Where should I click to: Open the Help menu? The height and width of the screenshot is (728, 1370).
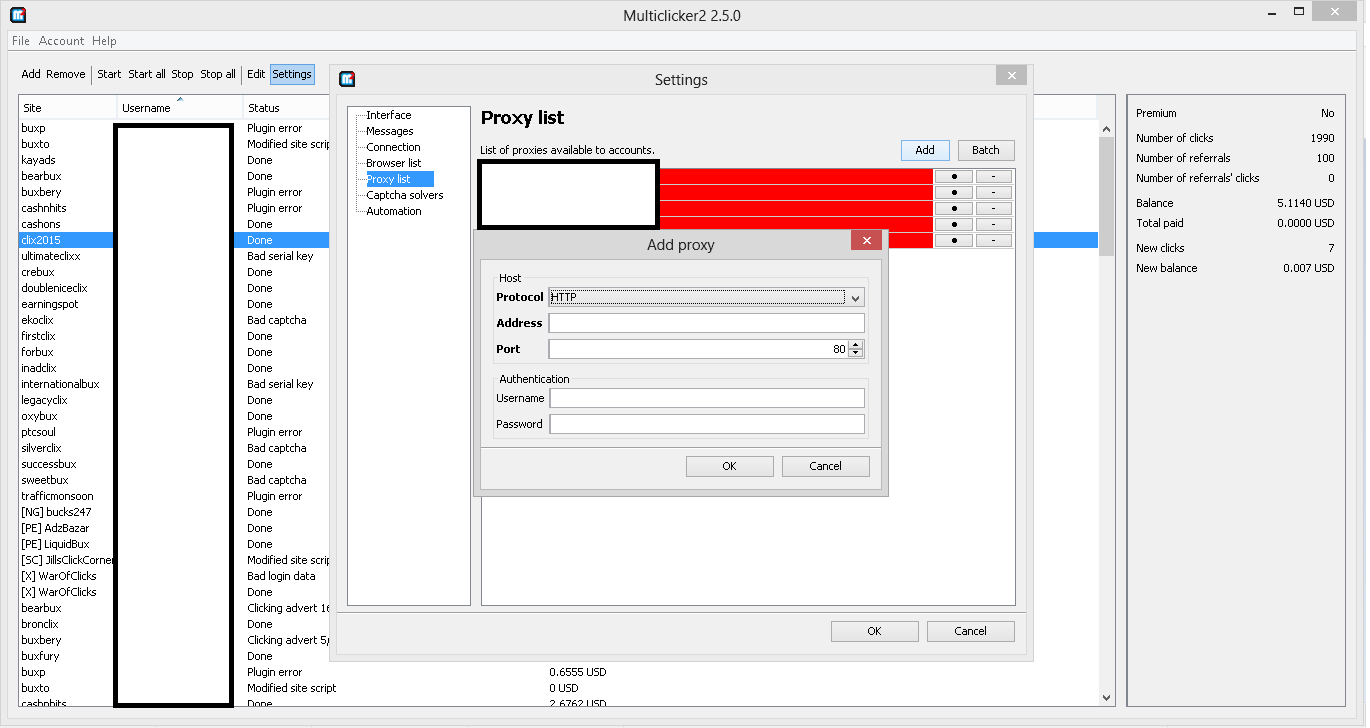pos(103,41)
